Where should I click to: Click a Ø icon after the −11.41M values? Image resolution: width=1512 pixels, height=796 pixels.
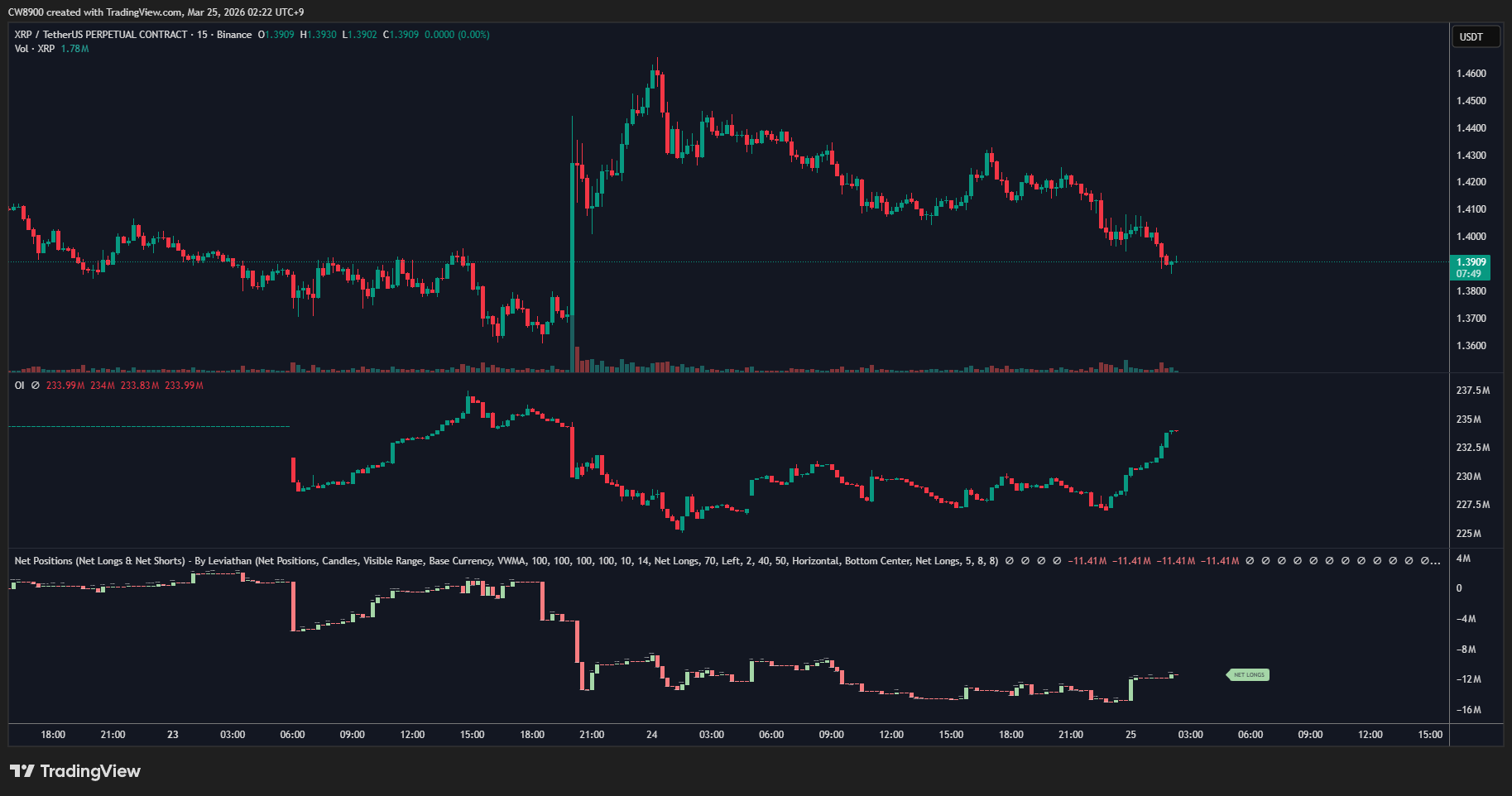[1249, 561]
